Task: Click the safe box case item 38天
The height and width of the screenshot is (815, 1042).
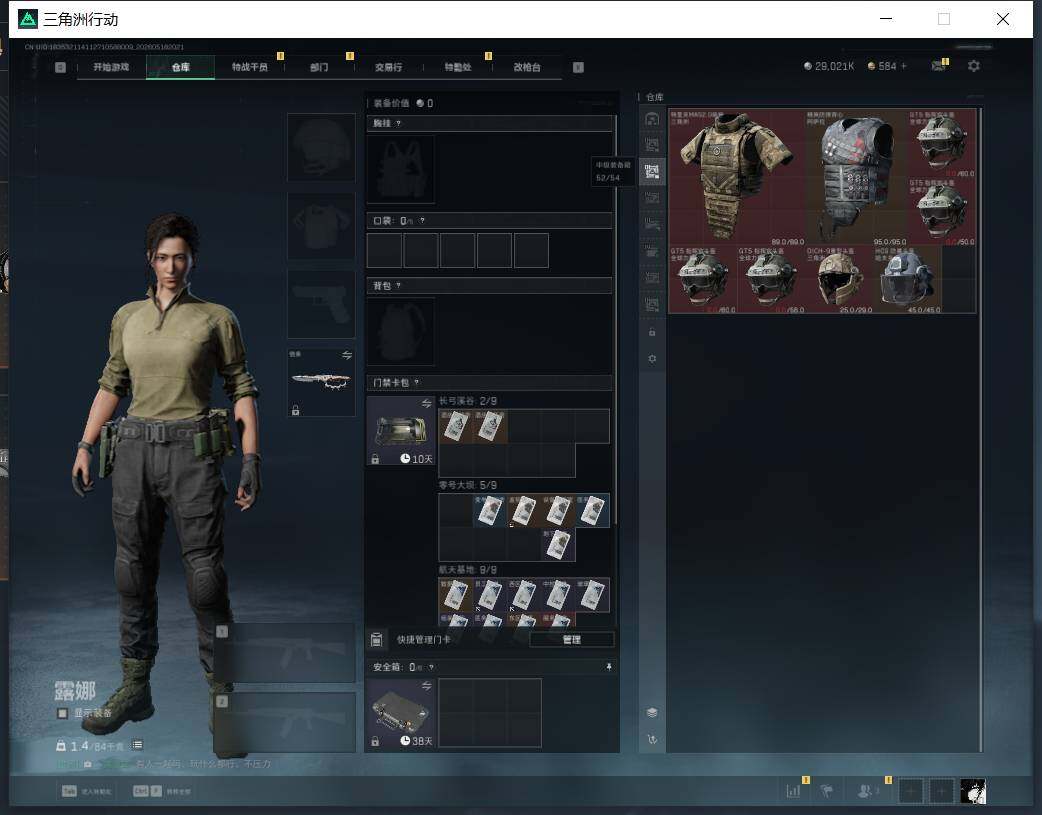Action: (401, 713)
